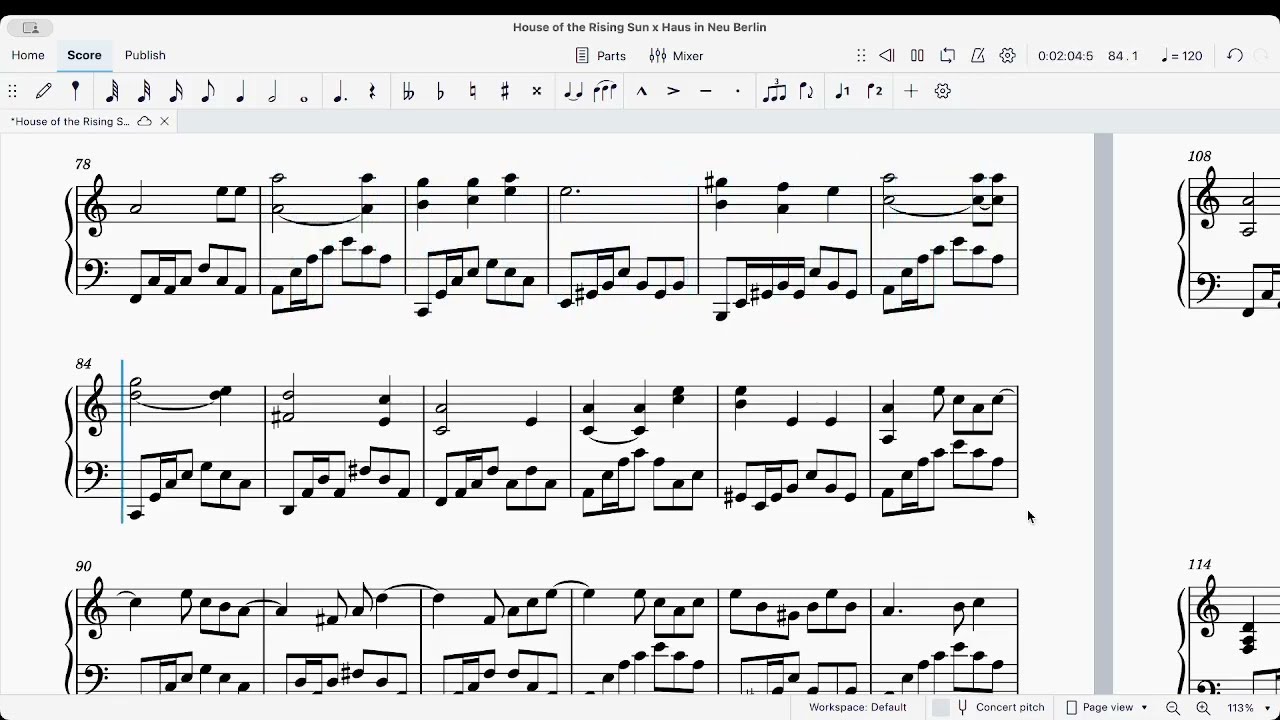Toggle the metronome
This screenshot has width=1280, height=720.
click(x=978, y=56)
